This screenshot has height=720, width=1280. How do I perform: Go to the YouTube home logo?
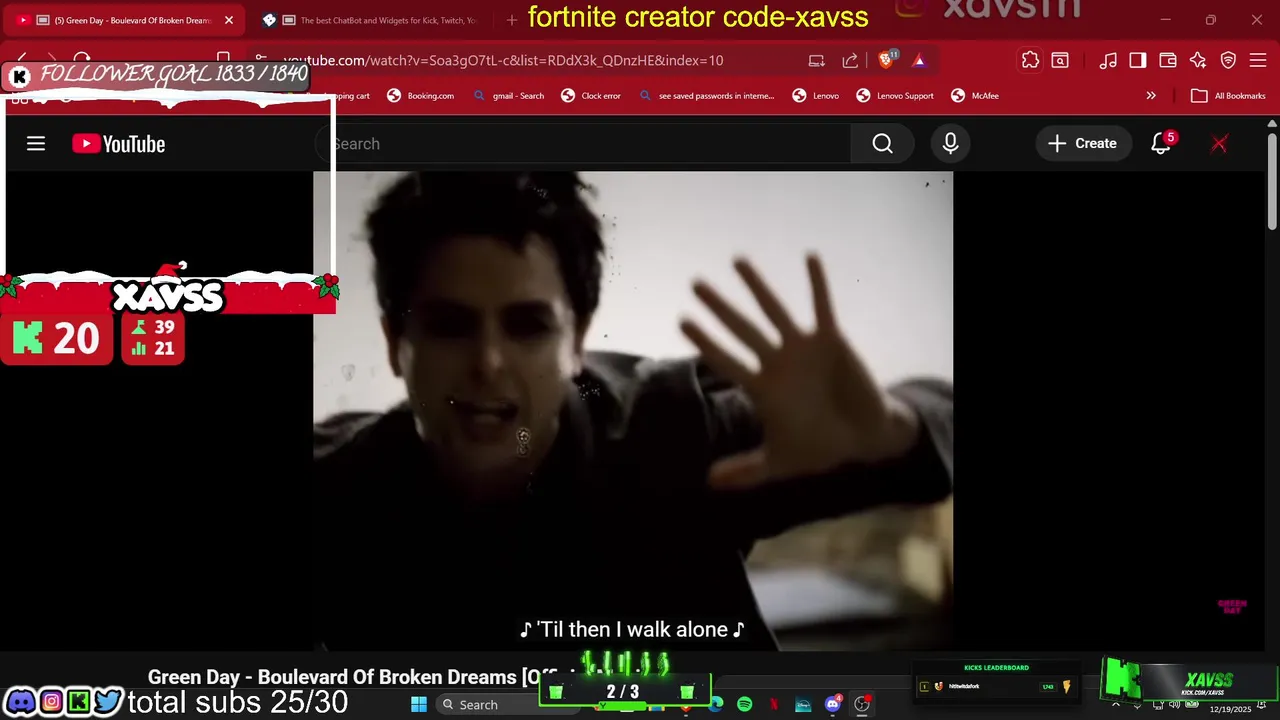point(118,144)
